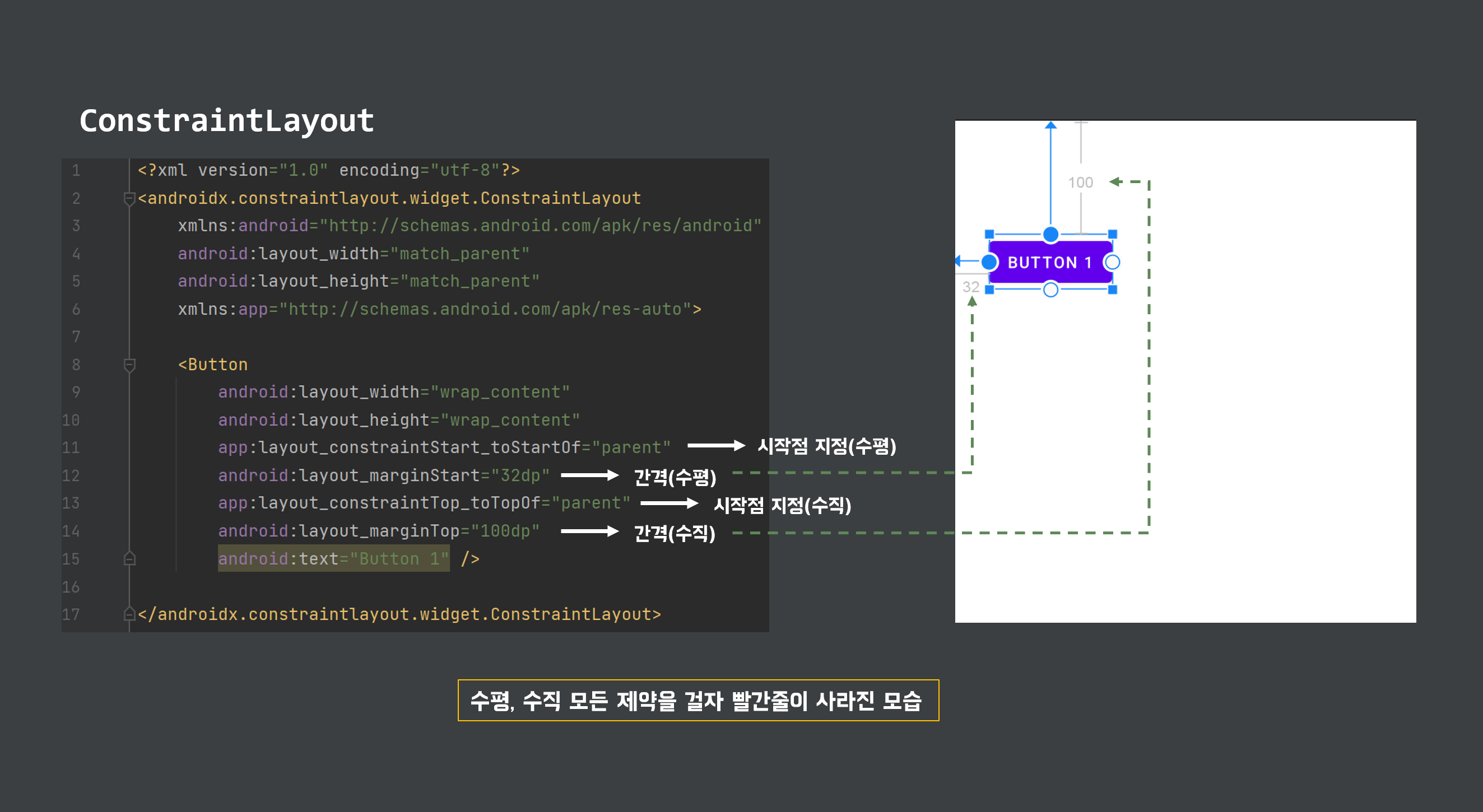Collapse the Button tag fold on line 8
Screen dimensions: 1483x812
coord(129,364)
